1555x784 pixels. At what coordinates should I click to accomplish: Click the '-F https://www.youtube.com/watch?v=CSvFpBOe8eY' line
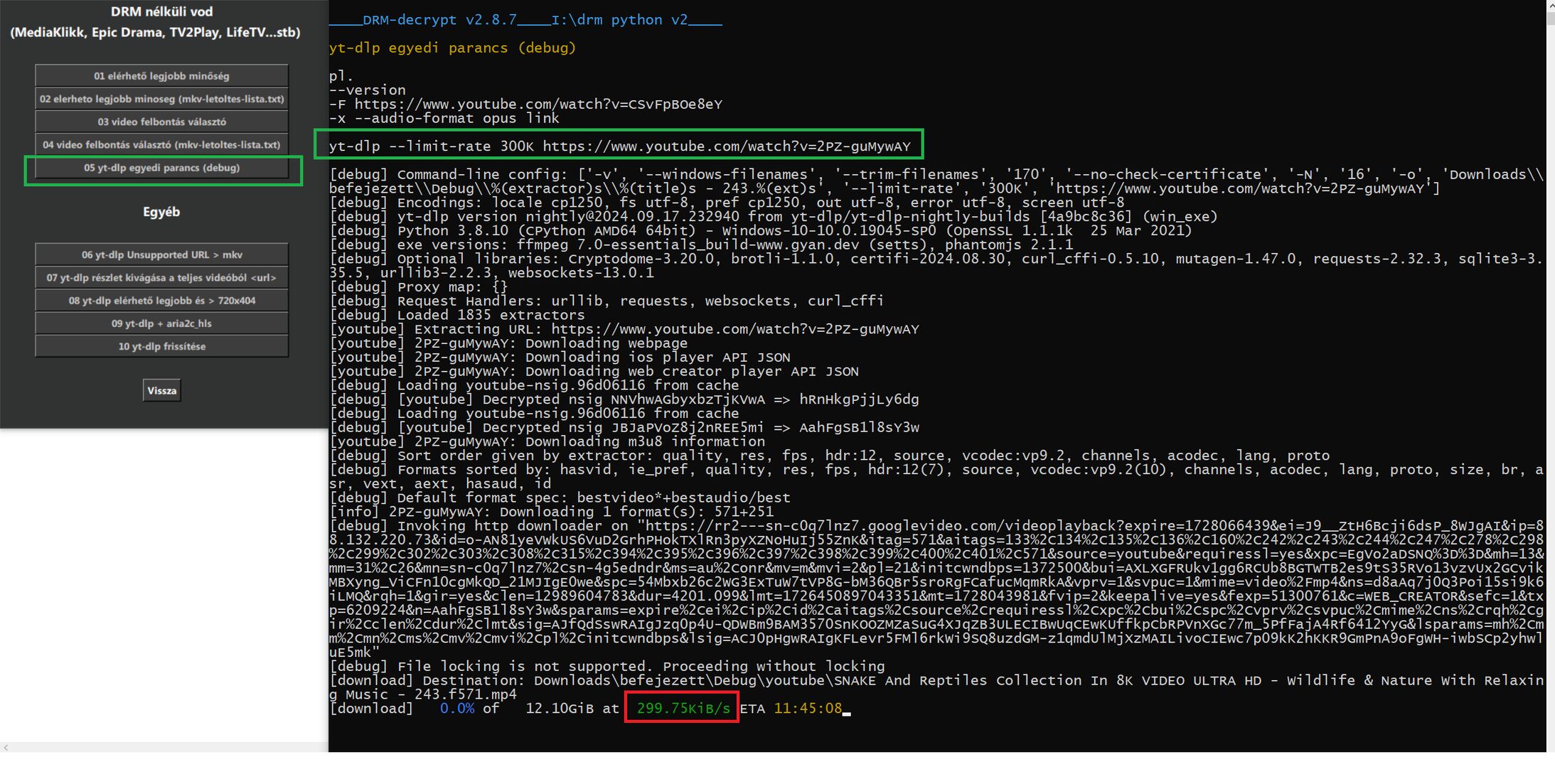pos(525,104)
